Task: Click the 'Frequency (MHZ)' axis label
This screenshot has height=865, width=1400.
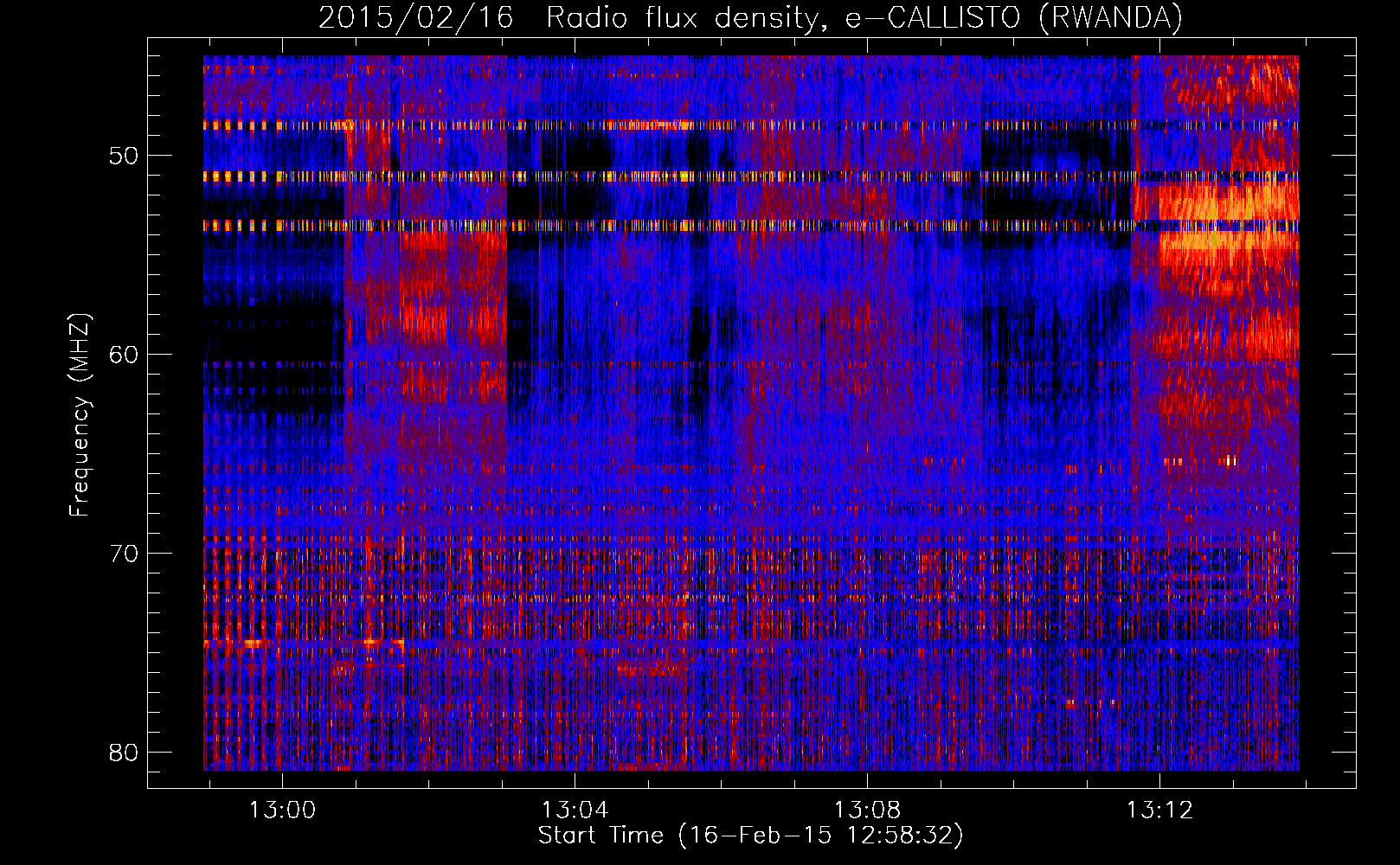Action: (80, 415)
